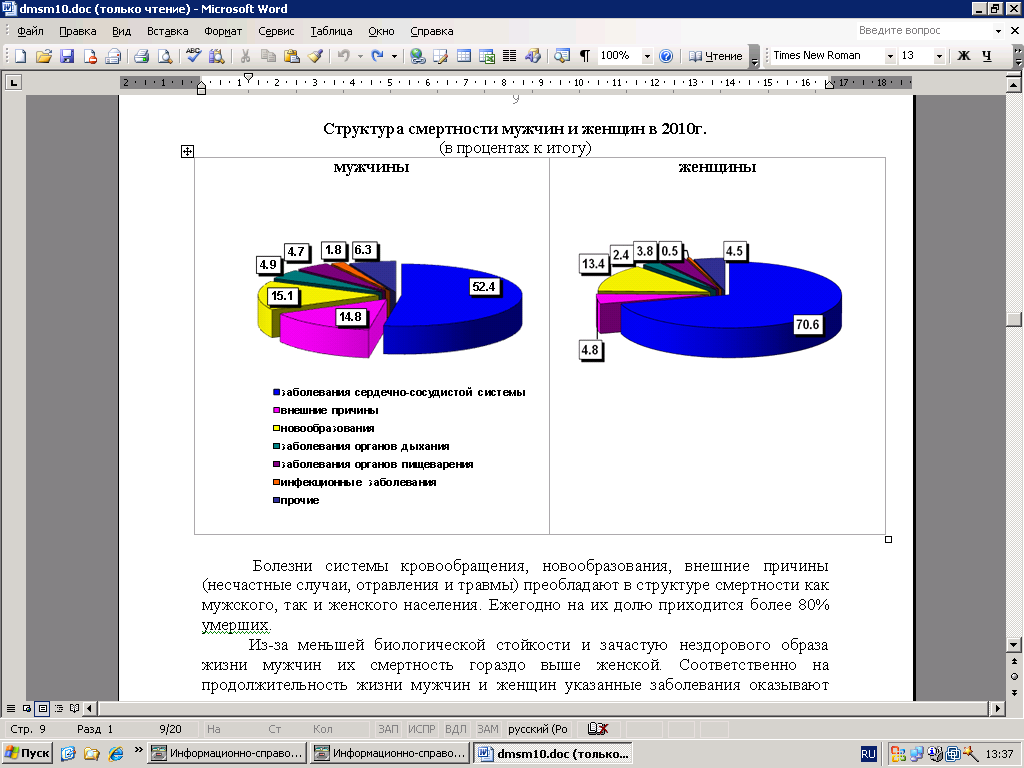Create a new blank document

(20, 56)
